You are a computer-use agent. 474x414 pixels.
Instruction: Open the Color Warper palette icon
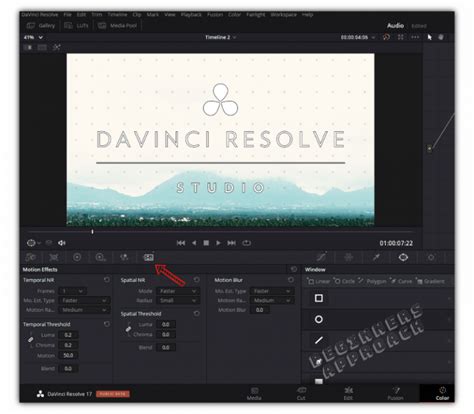pos(349,257)
